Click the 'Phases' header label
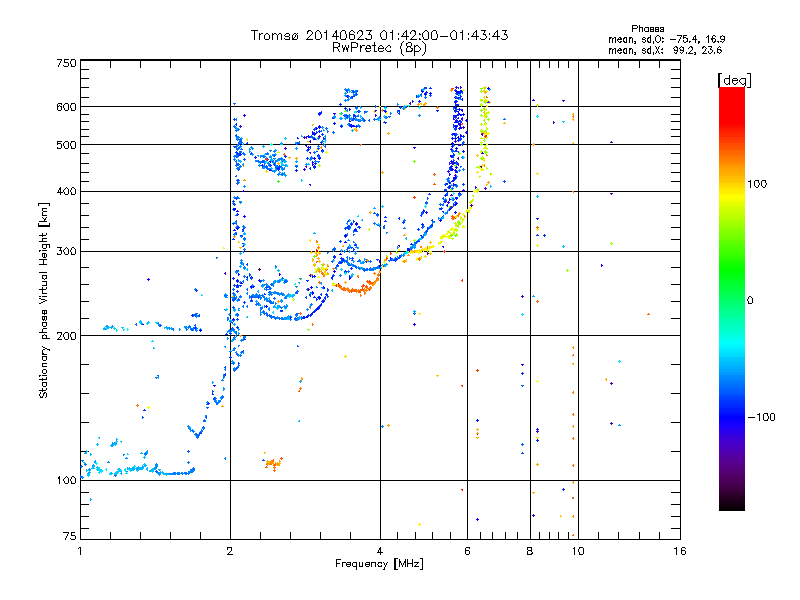The width and height of the screenshot is (800, 600). coord(647,29)
